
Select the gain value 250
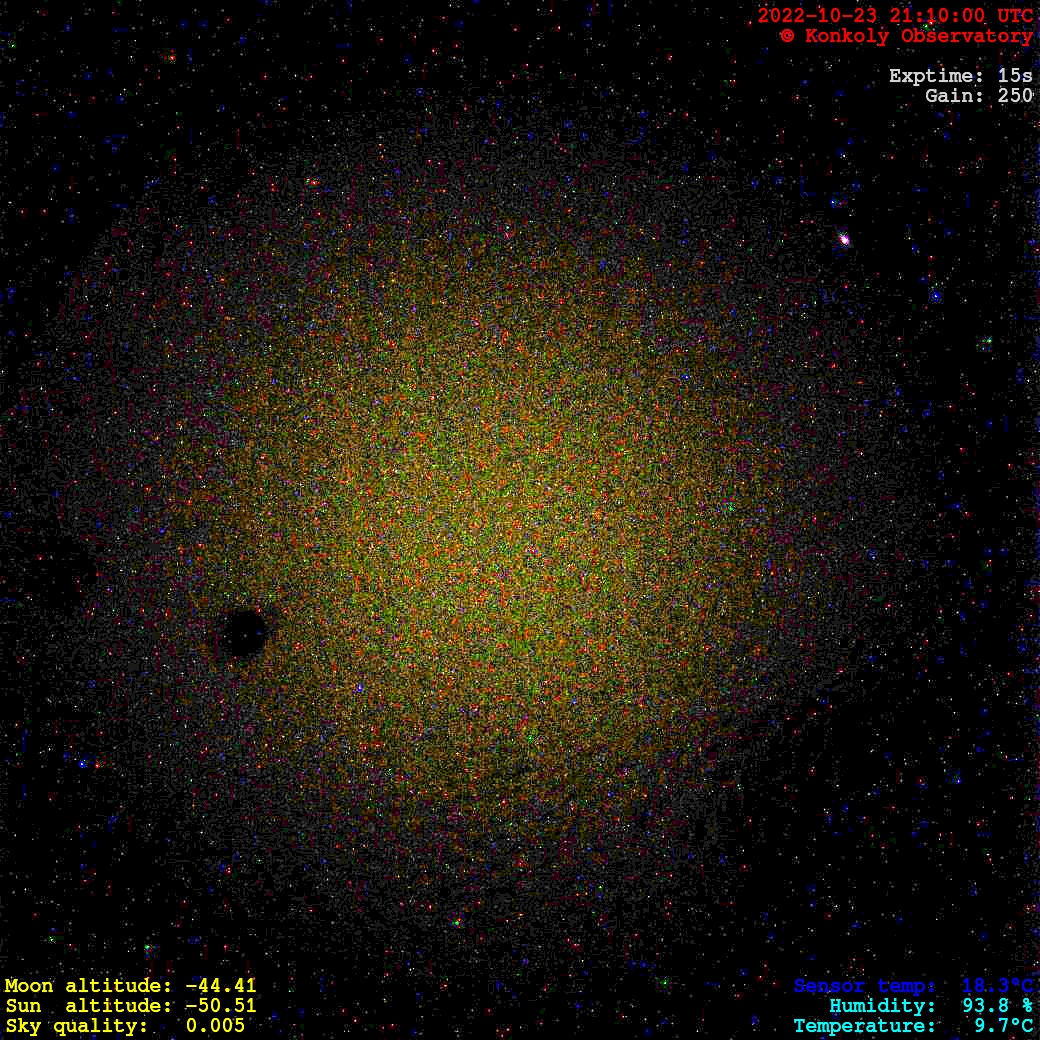(x=1015, y=96)
